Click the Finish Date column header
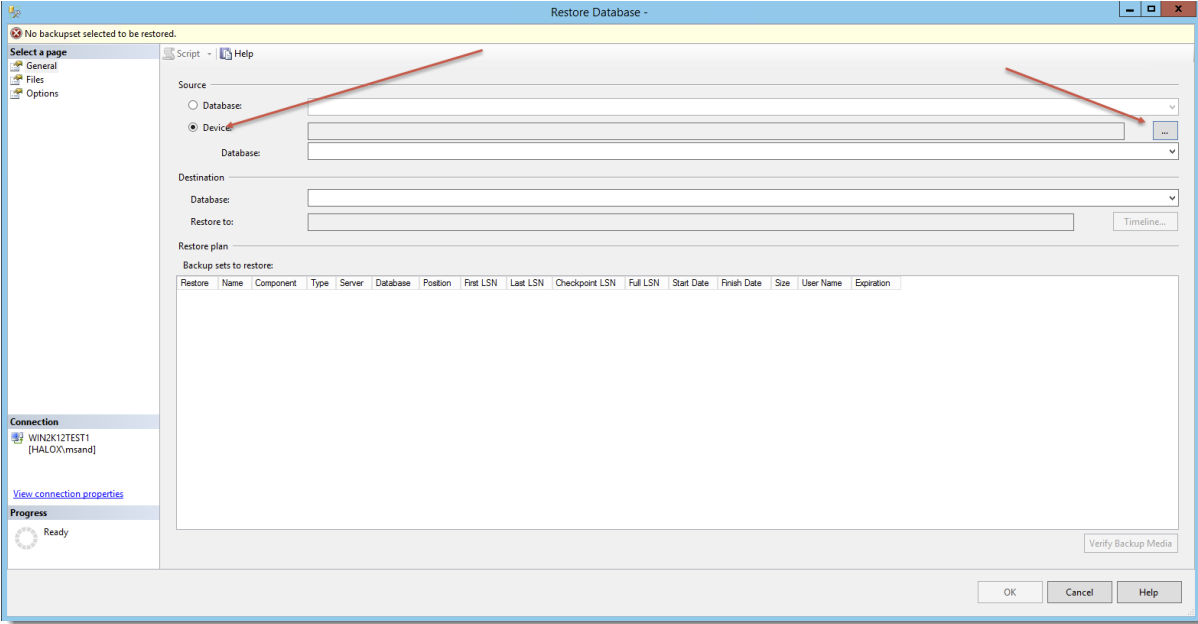Viewport: 1198px width, 624px height. click(x=744, y=283)
